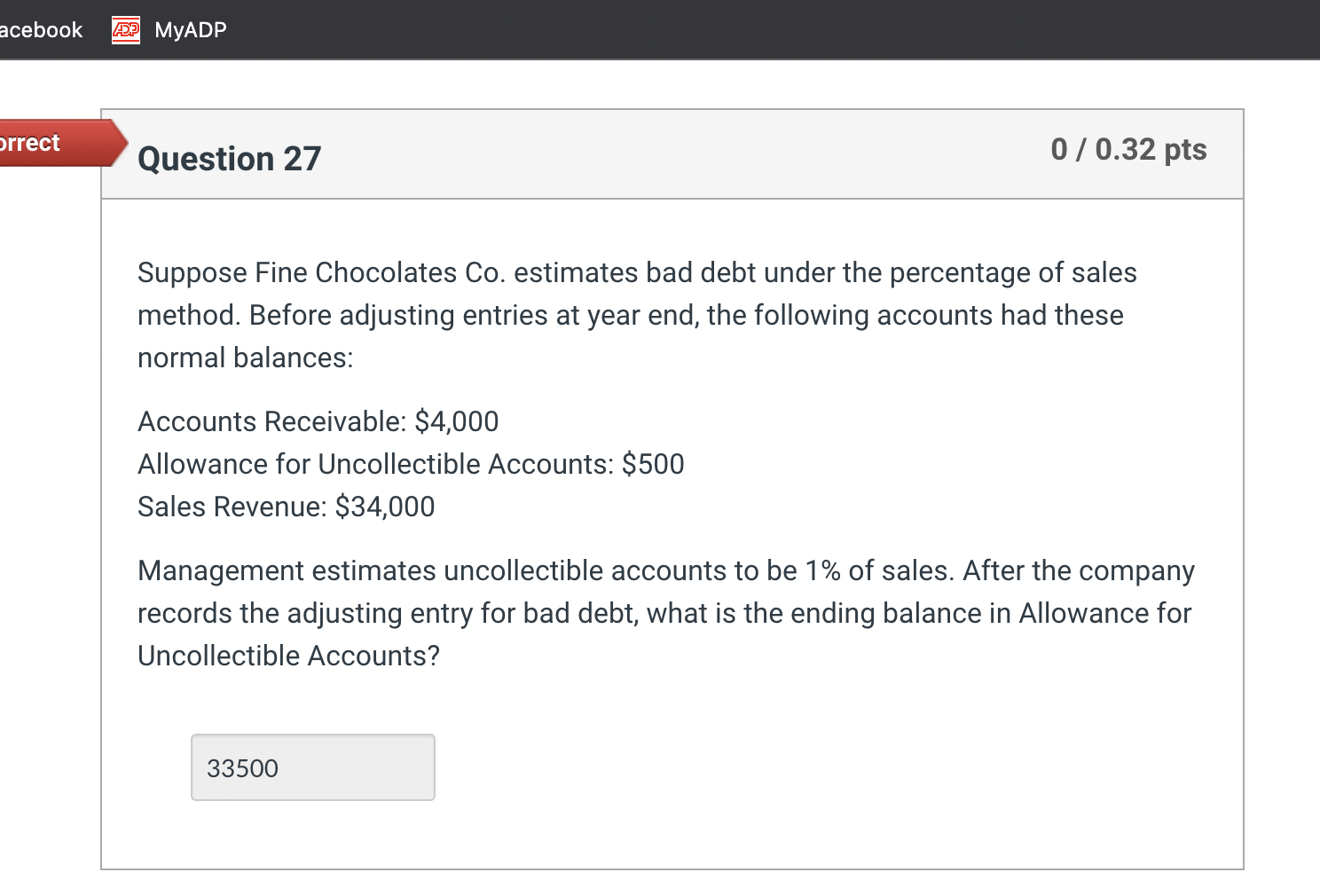
Task: Click the "Uncollectible Accounts?" closing question text
Action: (289, 656)
